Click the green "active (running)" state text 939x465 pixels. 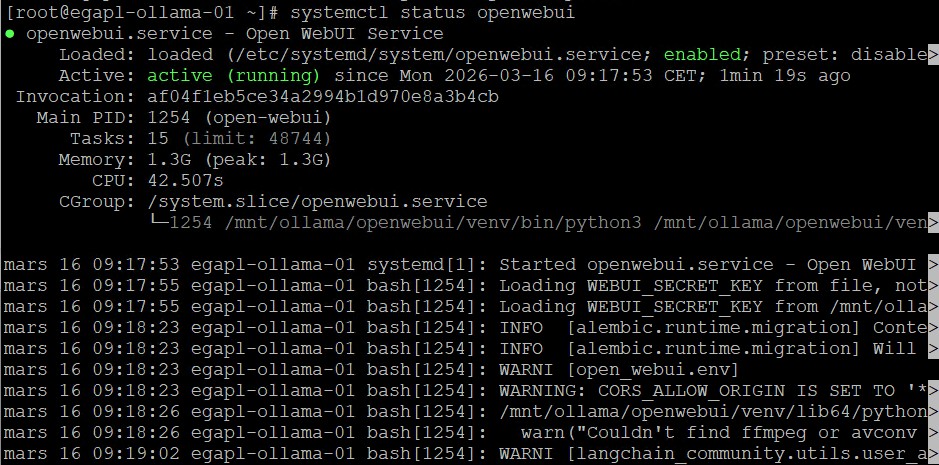coord(234,75)
